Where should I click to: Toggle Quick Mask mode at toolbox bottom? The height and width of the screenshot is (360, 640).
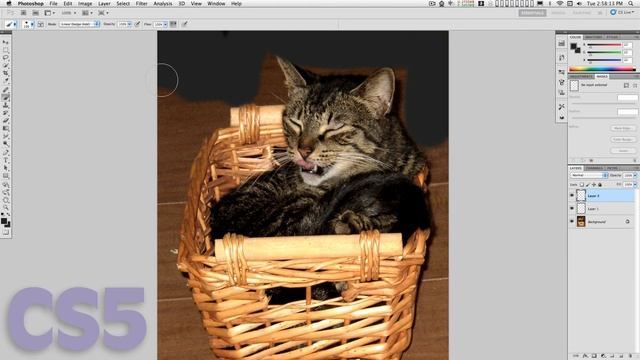(6, 233)
